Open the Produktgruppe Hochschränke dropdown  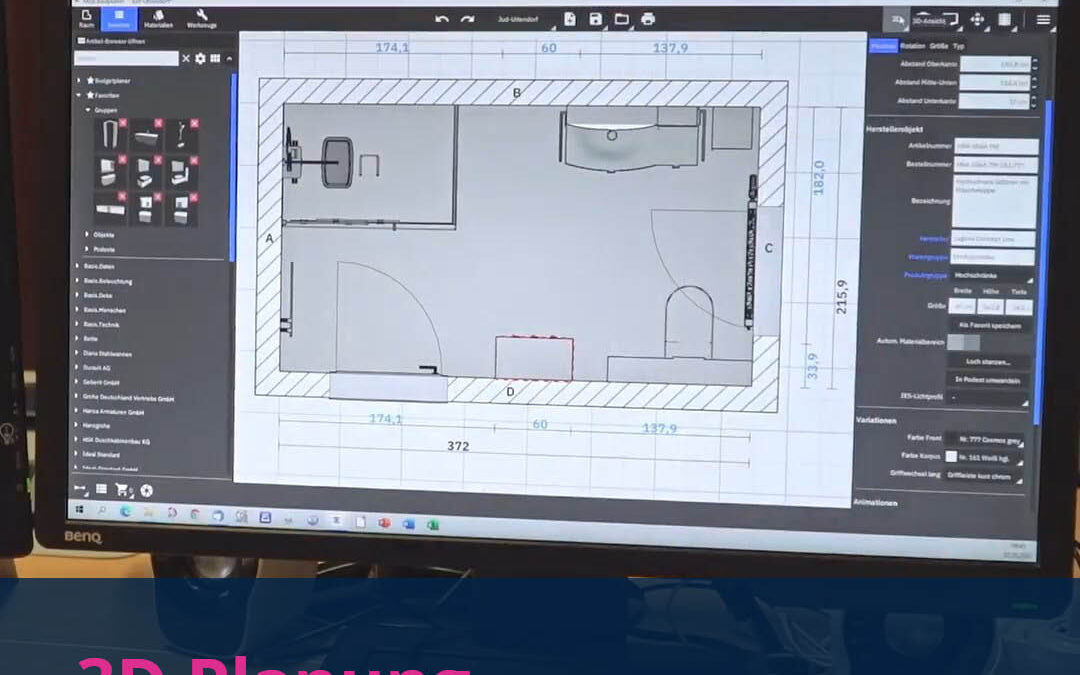(993, 276)
